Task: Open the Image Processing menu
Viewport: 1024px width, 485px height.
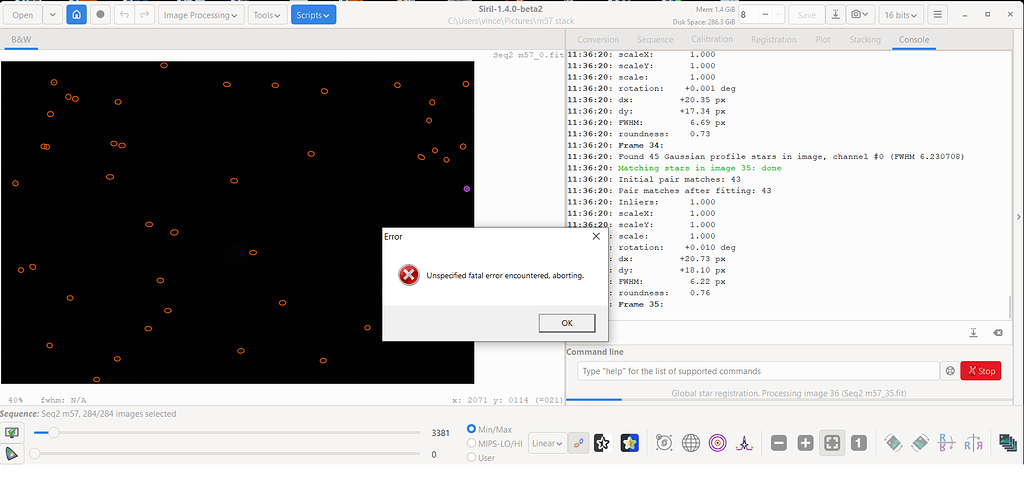Action: click(x=201, y=15)
